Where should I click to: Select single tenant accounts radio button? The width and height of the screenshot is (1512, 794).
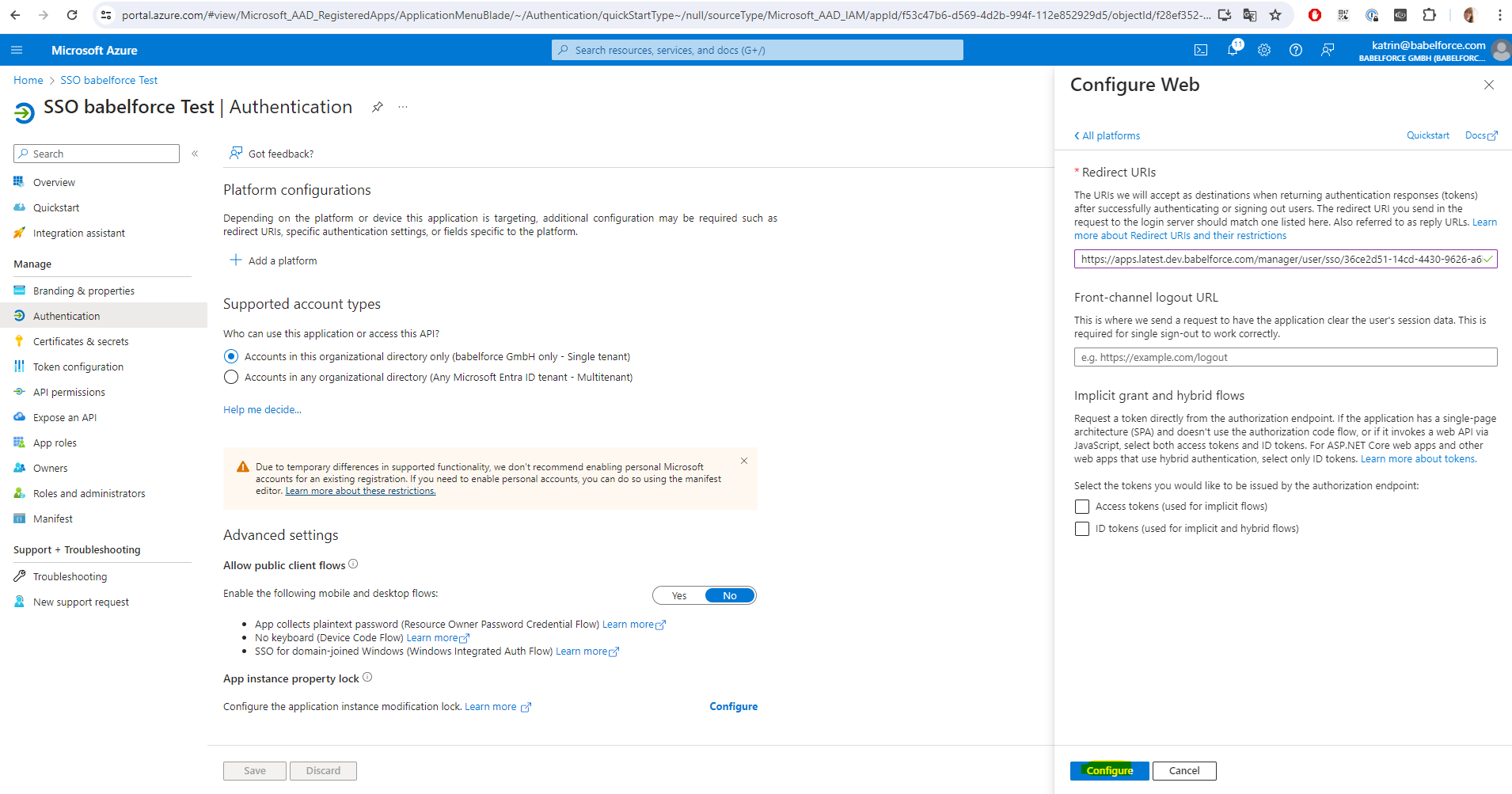231,356
